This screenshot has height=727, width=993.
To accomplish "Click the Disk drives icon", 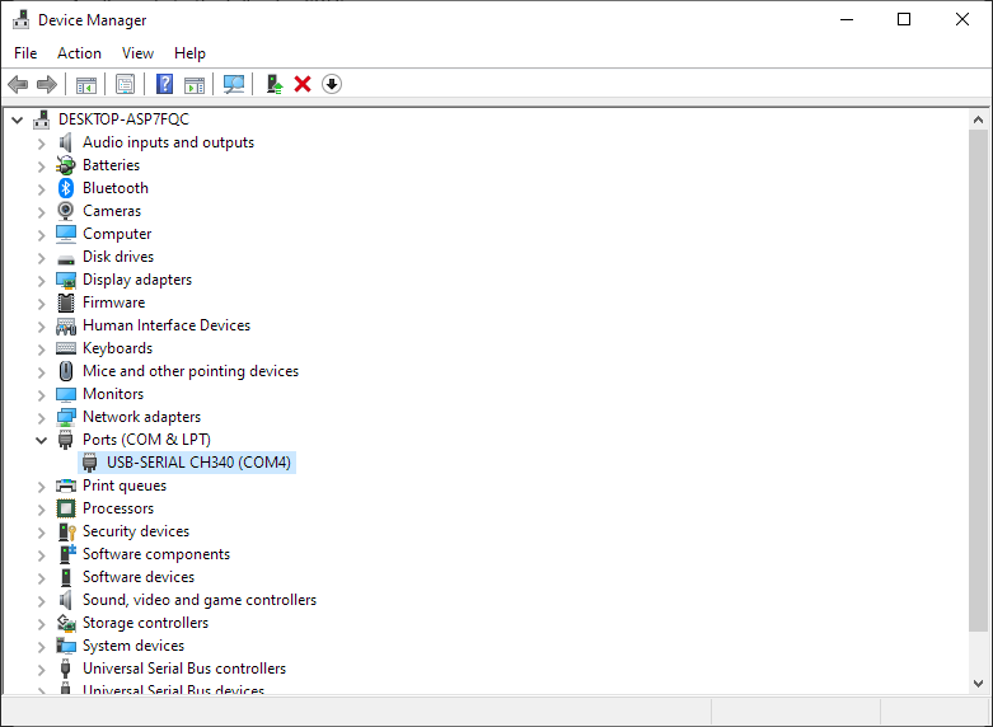I will tap(66, 259).
